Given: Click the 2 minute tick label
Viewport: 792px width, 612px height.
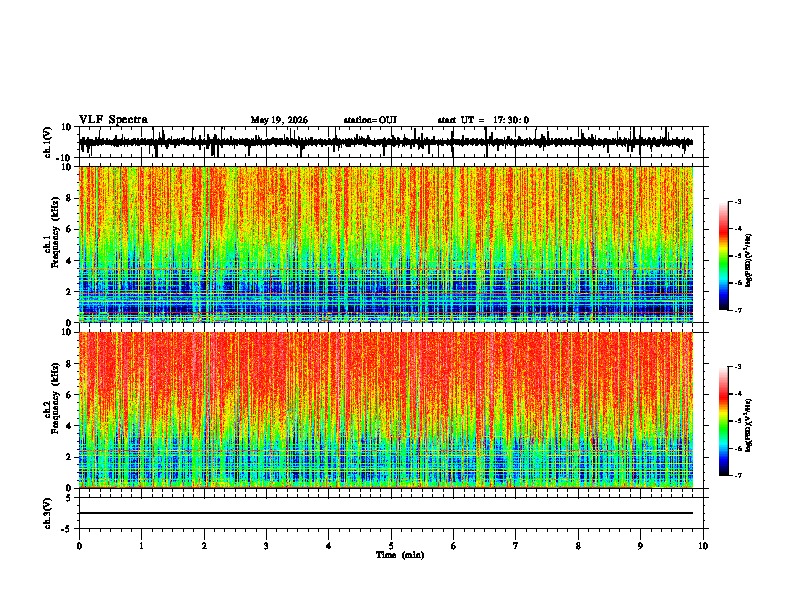Looking at the screenshot, I should [x=204, y=546].
